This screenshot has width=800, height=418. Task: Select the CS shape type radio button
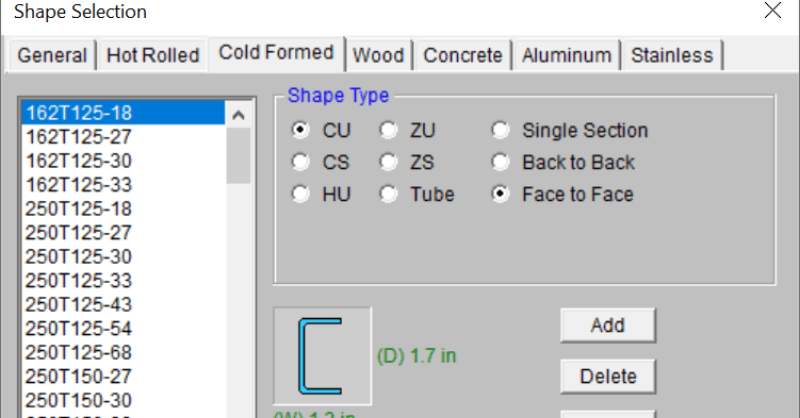pyautogui.click(x=300, y=162)
